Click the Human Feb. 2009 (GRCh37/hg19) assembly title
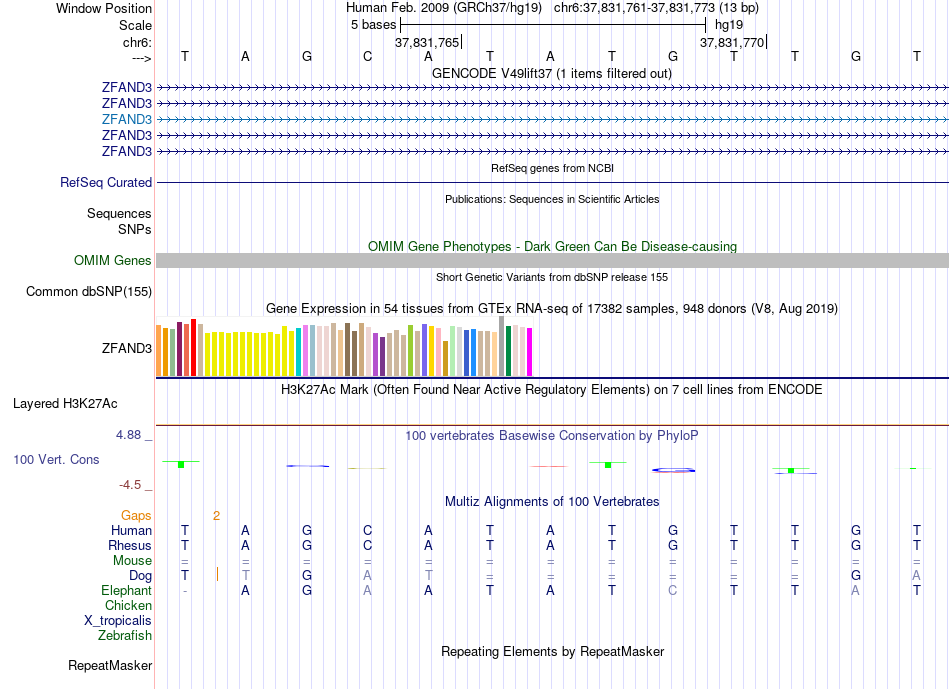This screenshot has height=689, width=950. click(x=445, y=8)
